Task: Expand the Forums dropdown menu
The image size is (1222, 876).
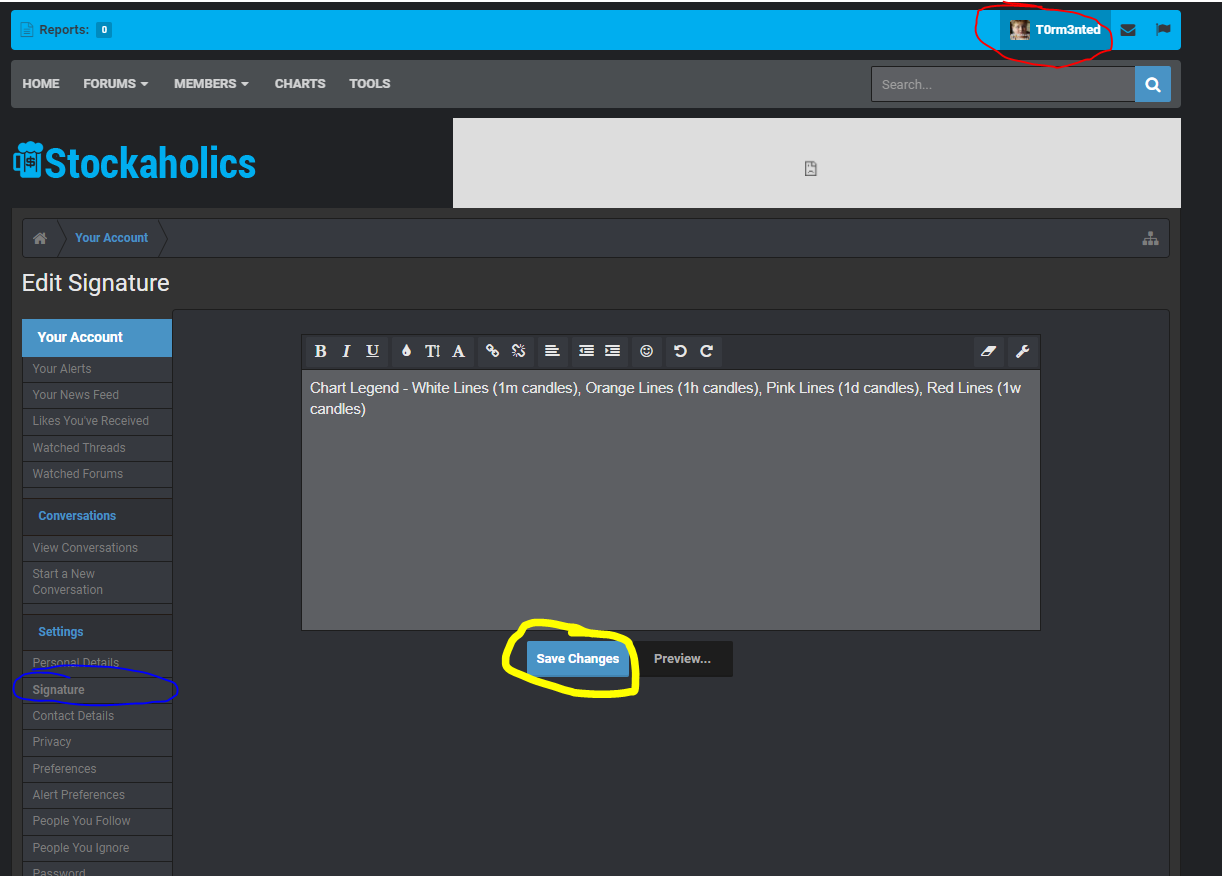Action: pos(115,84)
